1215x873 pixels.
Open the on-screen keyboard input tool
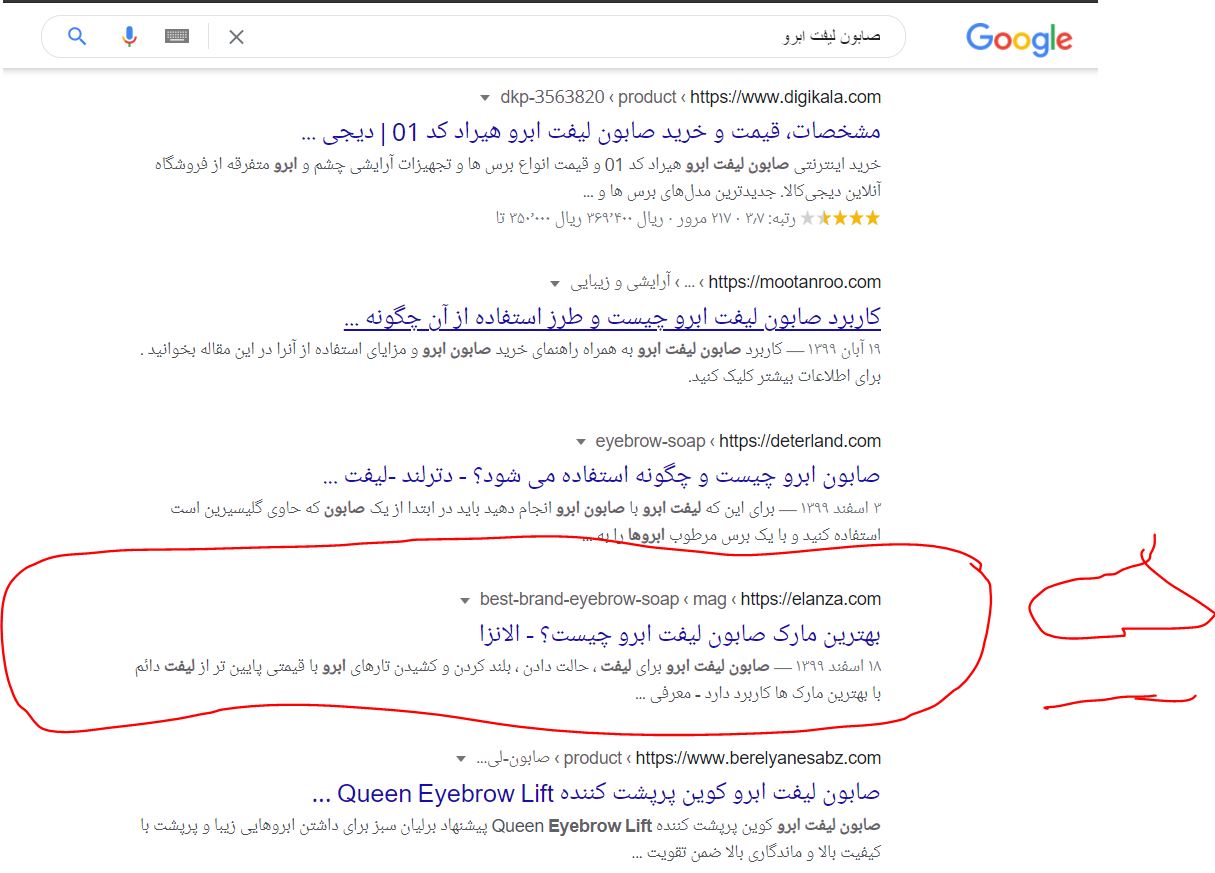point(178,37)
